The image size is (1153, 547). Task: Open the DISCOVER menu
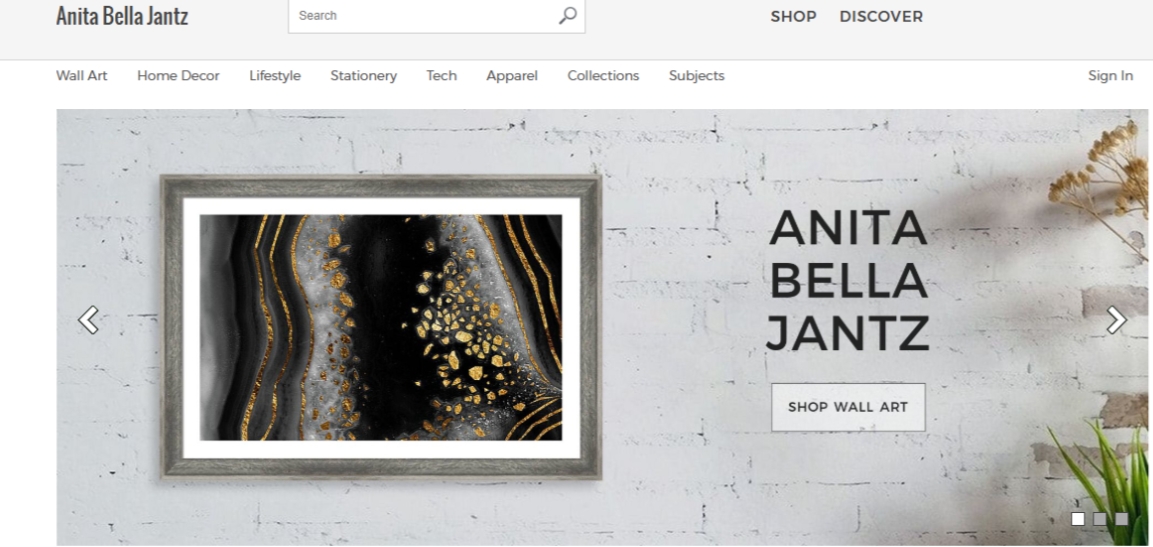(x=881, y=16)
